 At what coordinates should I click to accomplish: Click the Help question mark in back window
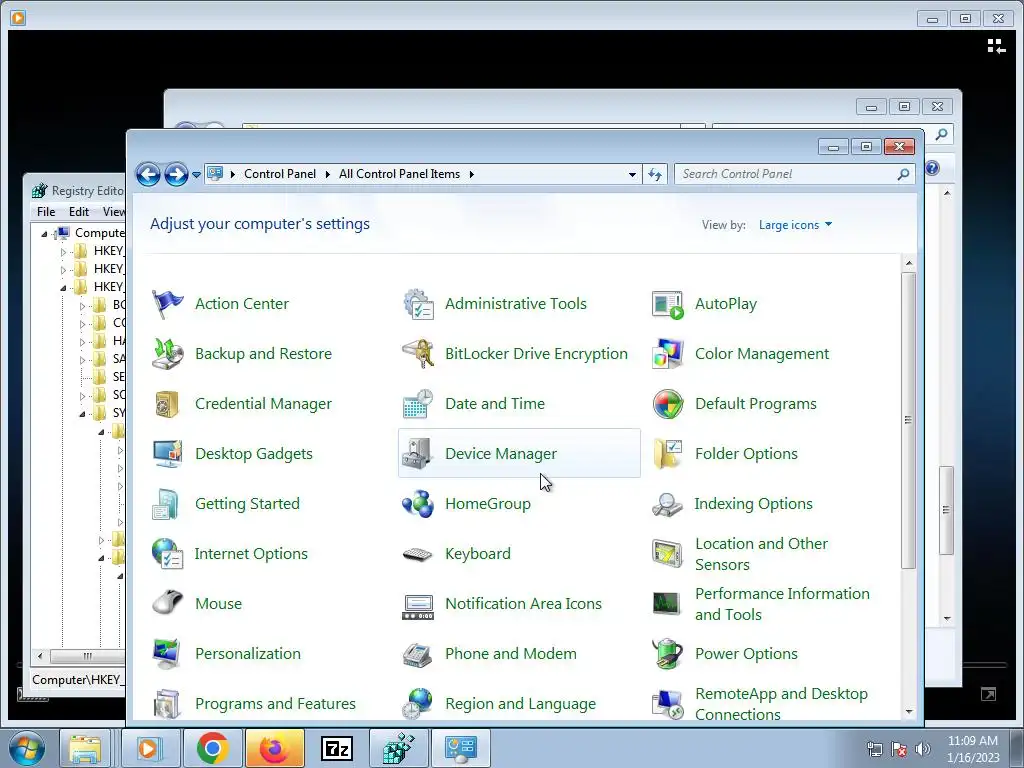coord(933,168)
